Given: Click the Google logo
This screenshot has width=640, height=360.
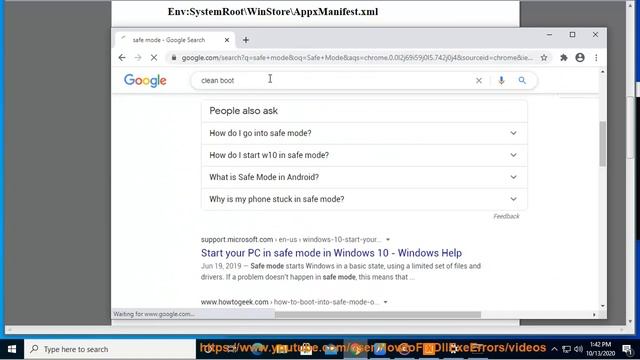Looking at the screenshot, I should (145, 80).
